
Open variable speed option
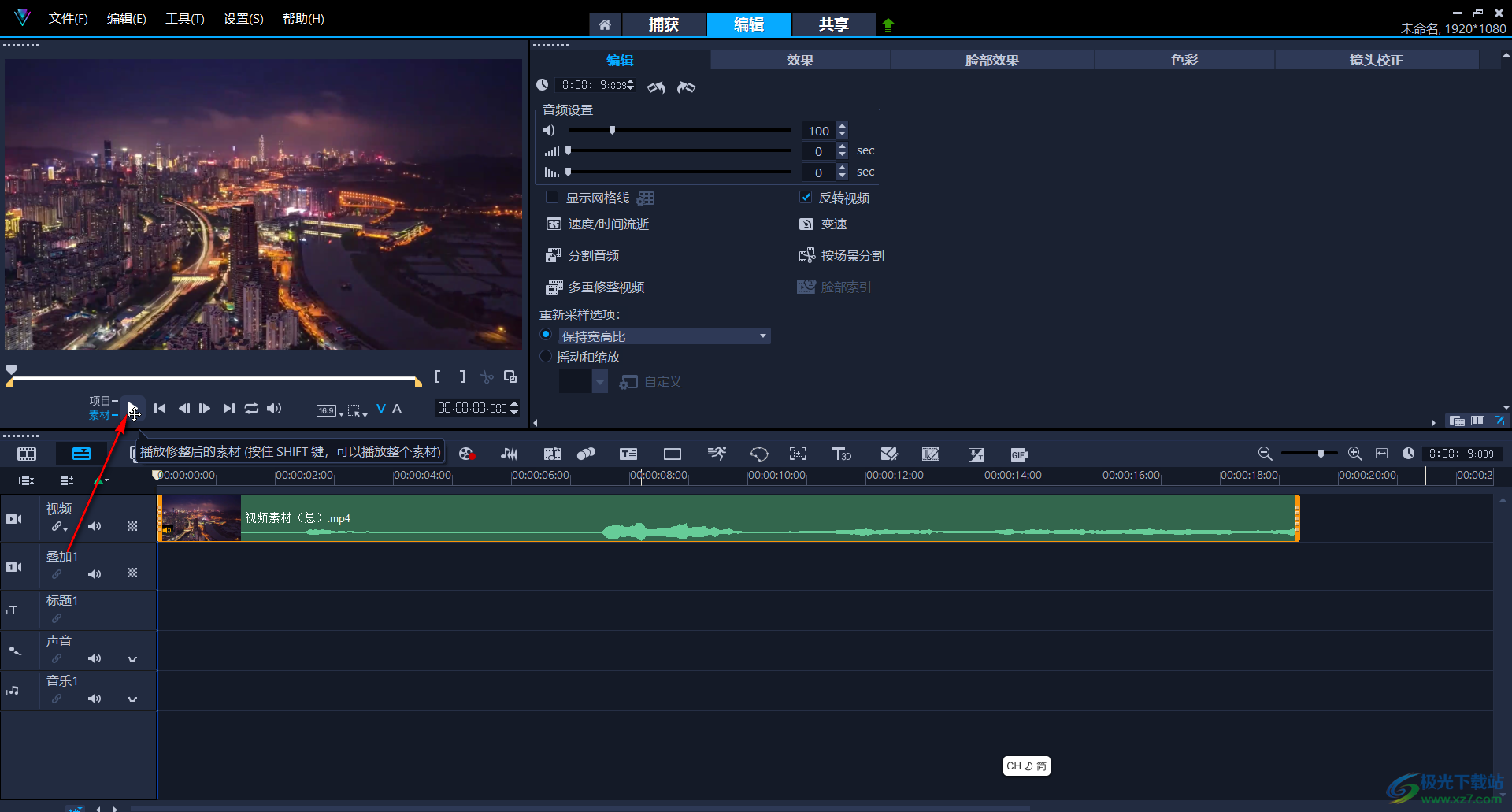click(823, 224)
